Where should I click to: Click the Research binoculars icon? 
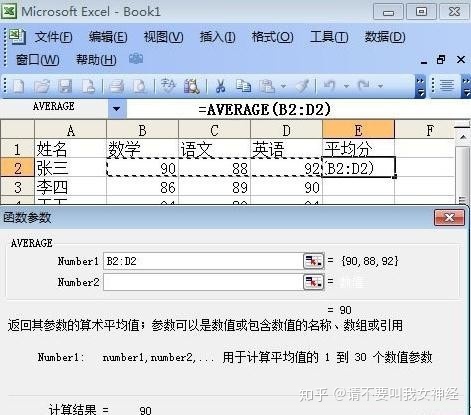(x=192, y=86)
